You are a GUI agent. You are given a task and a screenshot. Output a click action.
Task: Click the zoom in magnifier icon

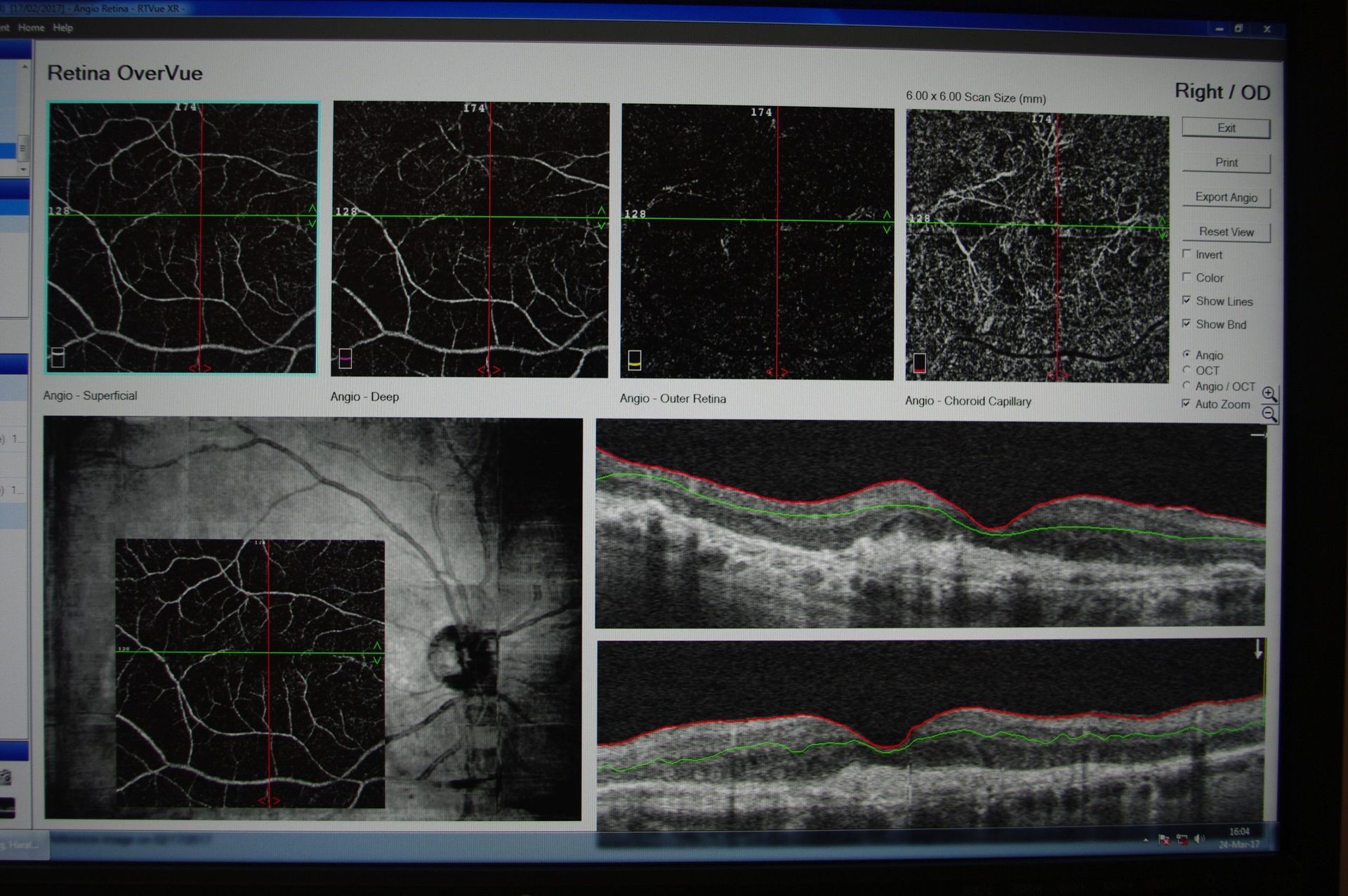pos(1269,394)
